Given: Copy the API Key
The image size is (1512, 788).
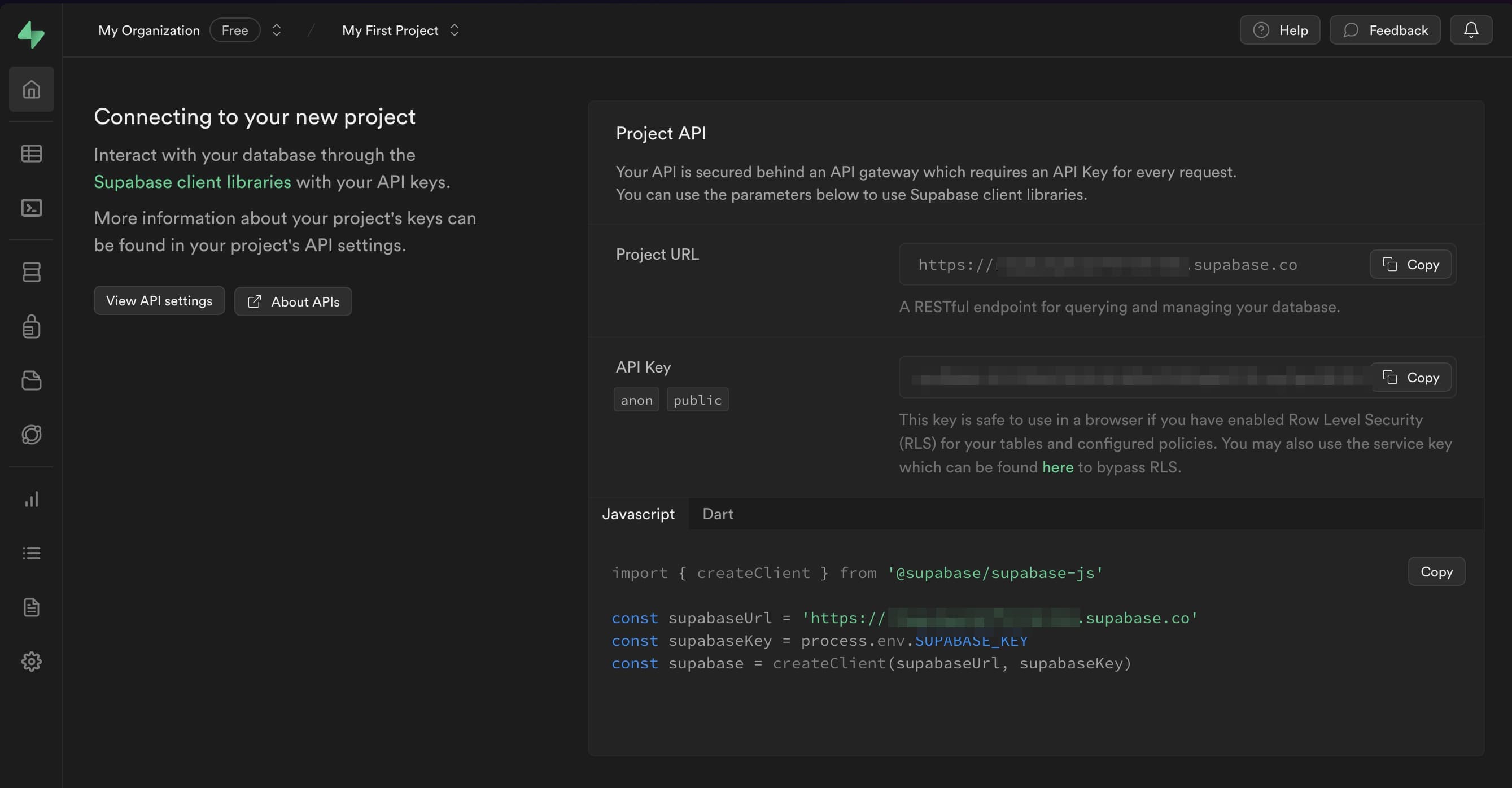Looking at the screenshot, I should 1410,377.
